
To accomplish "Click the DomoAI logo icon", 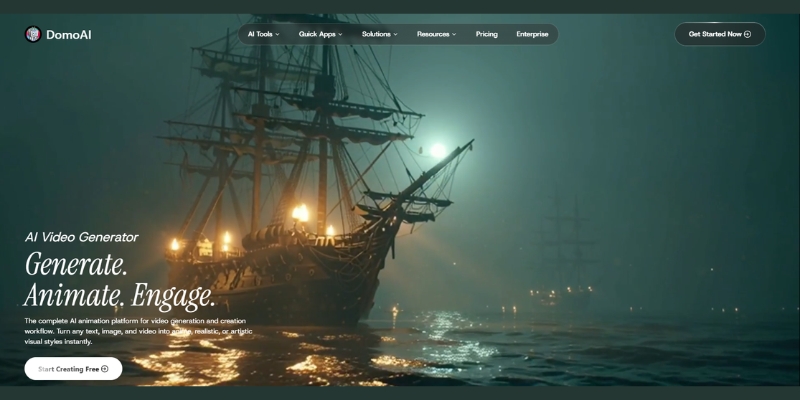I will (x=33, y=34).
